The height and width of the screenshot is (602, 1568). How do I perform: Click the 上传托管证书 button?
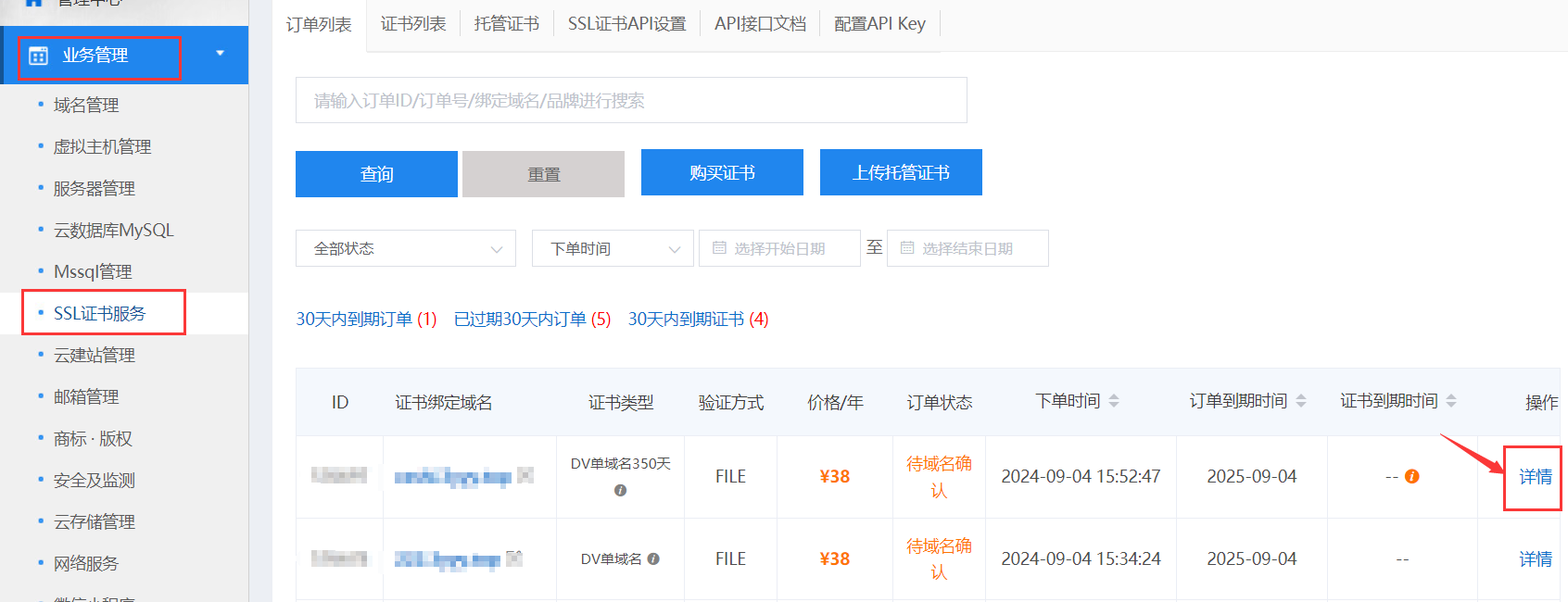click(x=901, y=173)
